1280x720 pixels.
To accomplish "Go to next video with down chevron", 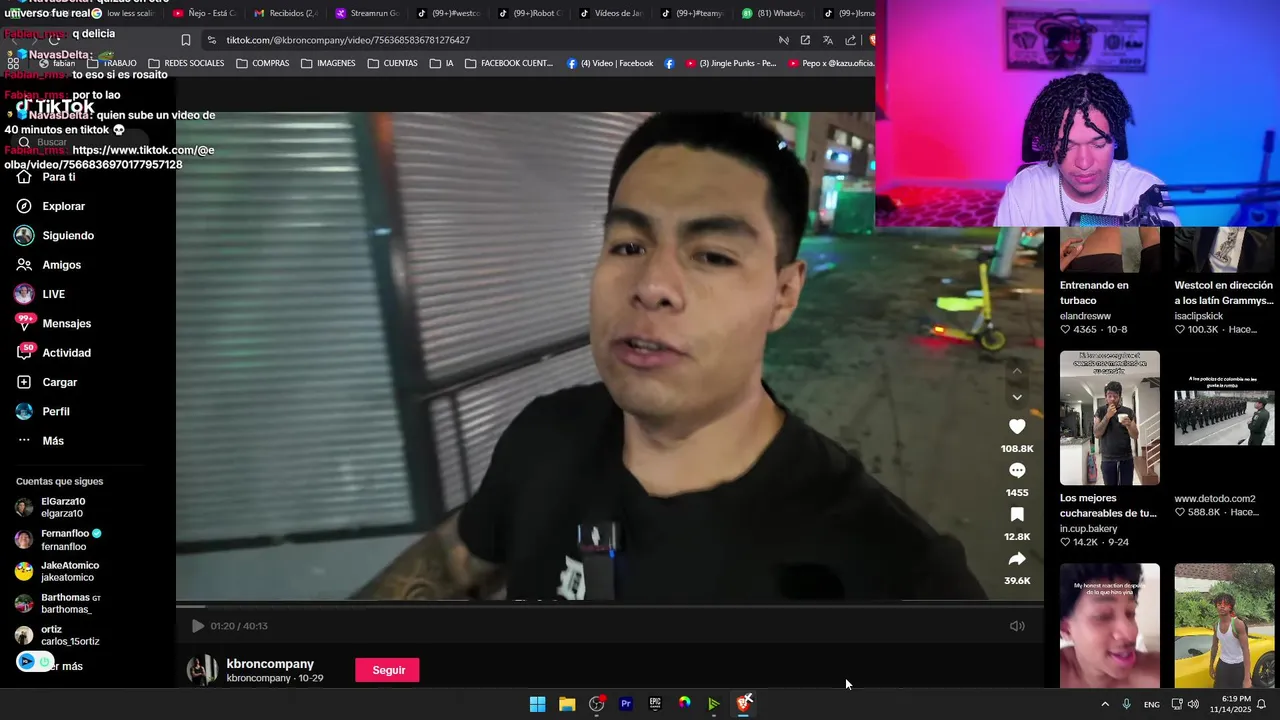I will [1017, 397].
